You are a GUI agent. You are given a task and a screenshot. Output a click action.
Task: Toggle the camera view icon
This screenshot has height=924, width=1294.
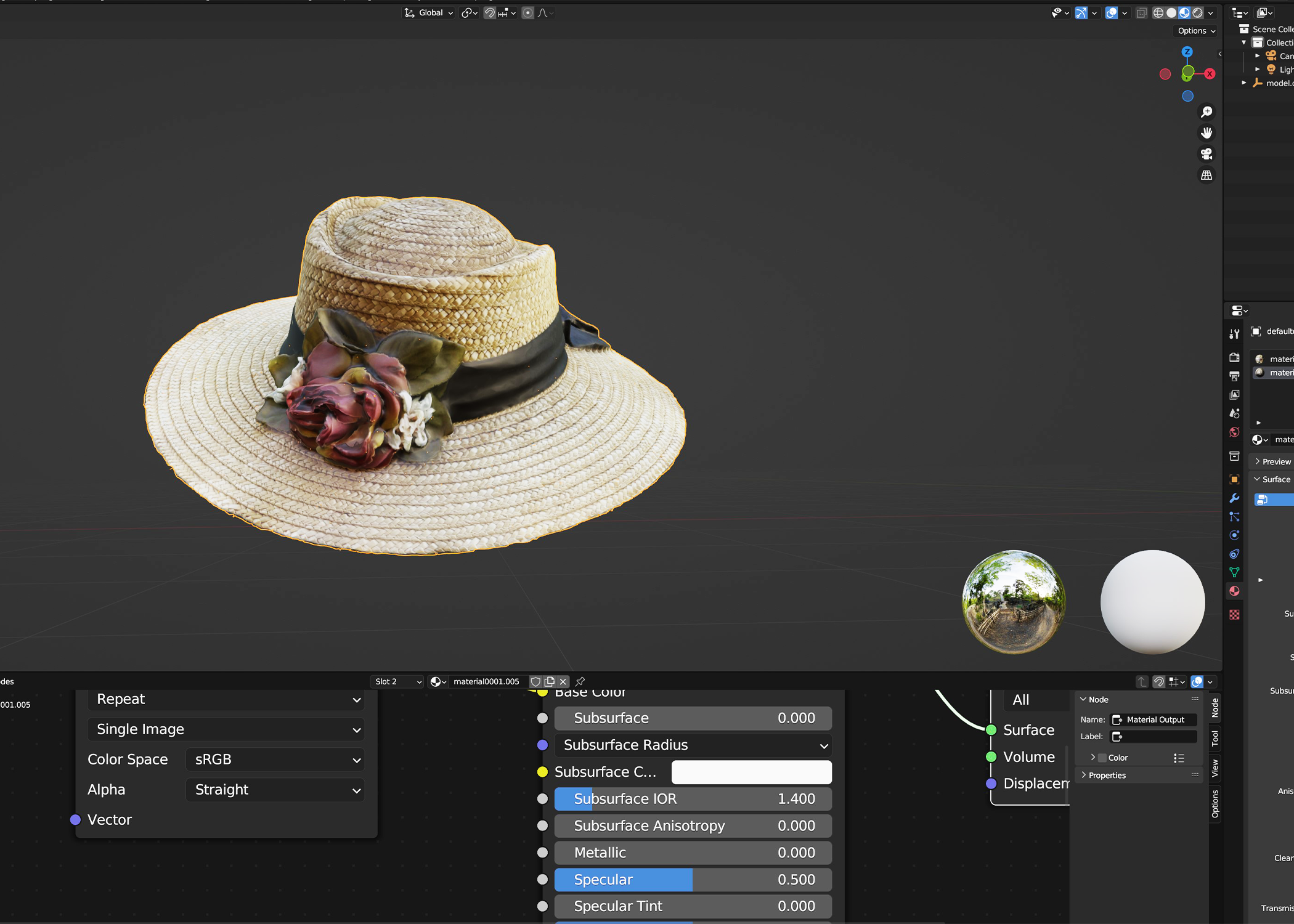(1207, 154)
